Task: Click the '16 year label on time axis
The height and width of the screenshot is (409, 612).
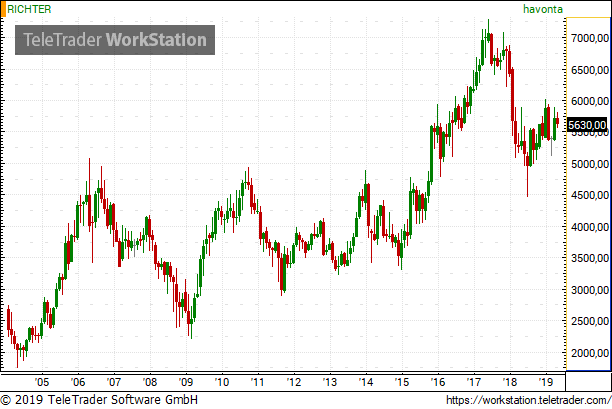Action: click(x=438, y=382)
